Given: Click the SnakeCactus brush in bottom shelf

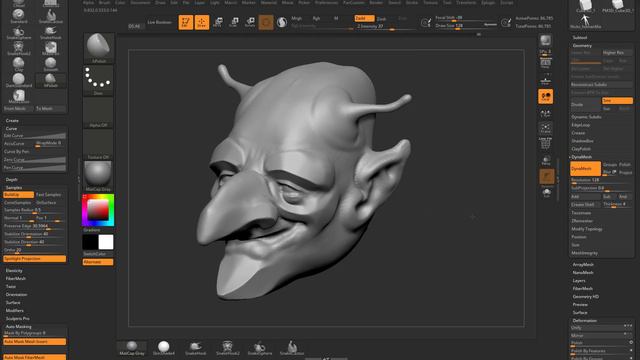Looking at the screenshot, I should point(292,348).
